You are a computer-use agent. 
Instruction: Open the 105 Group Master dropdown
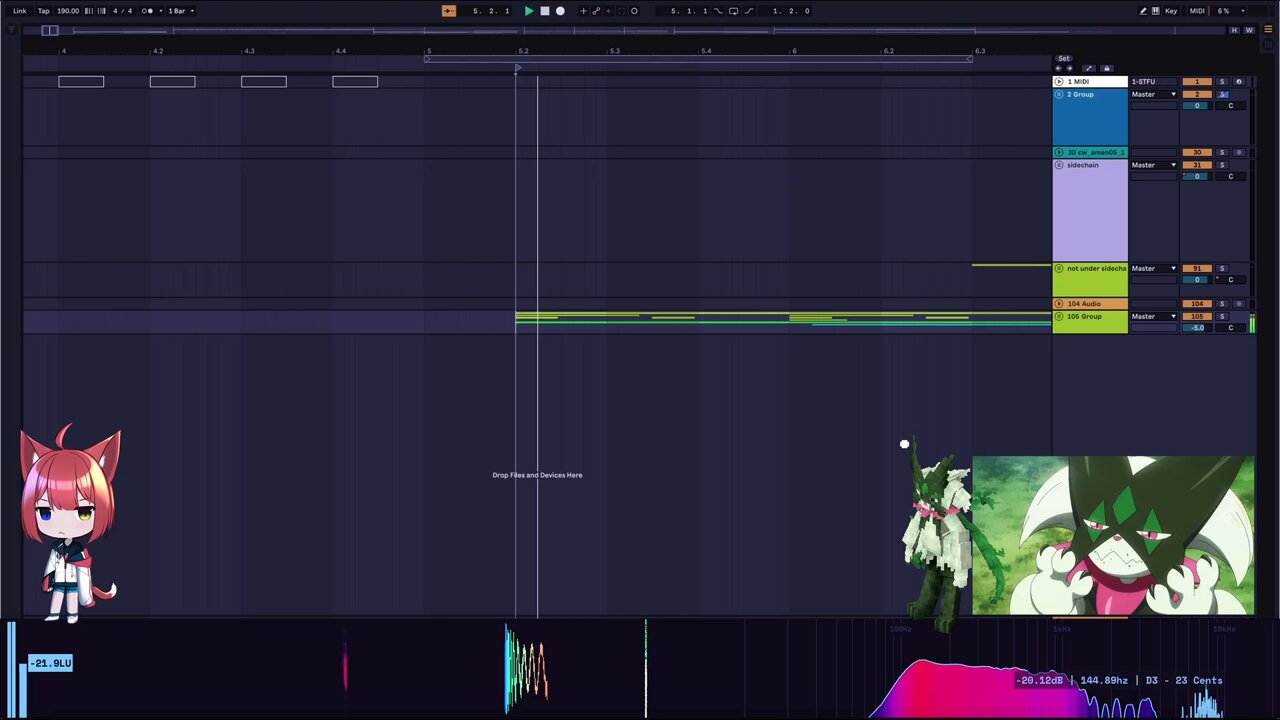[1153, 316]
